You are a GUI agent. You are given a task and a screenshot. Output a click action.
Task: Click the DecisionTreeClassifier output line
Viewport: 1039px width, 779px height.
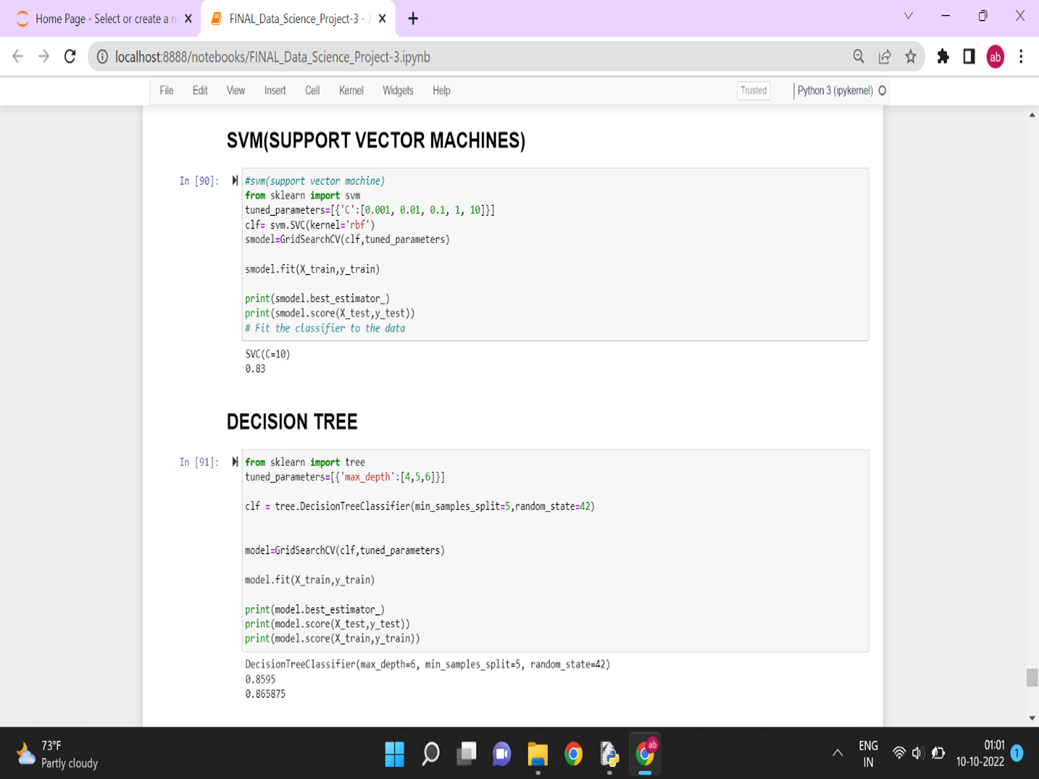click(427, 664)
